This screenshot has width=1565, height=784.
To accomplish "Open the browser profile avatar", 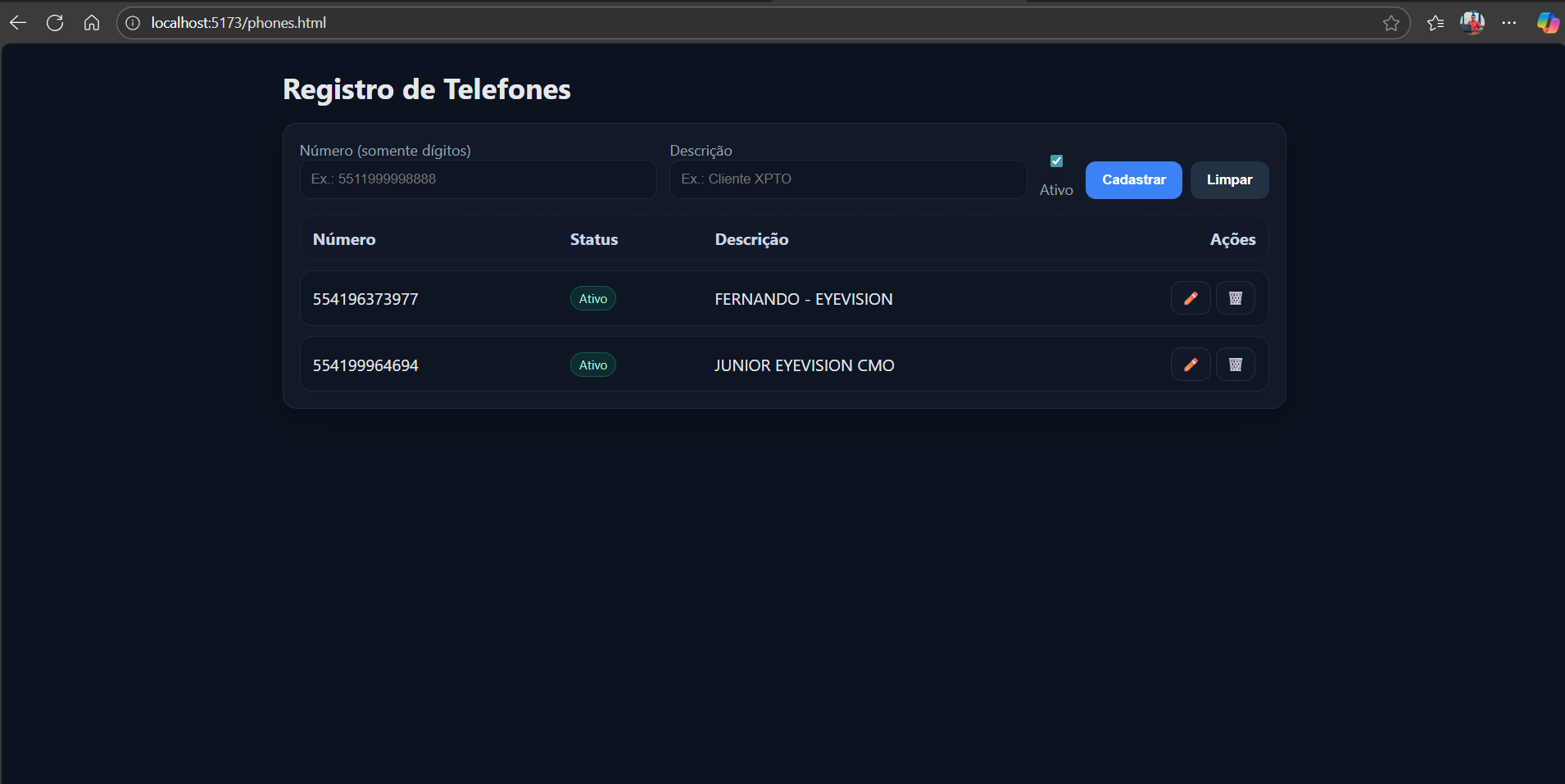I will click(x=1472, y=23).
